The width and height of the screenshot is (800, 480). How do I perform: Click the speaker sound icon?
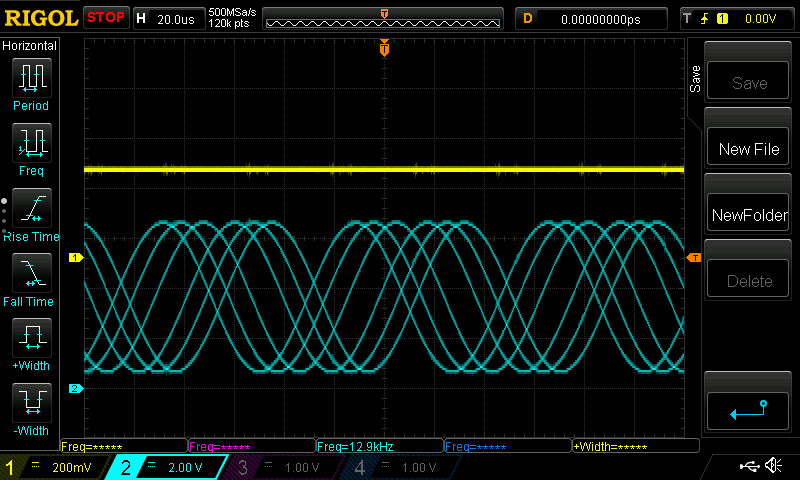click(773, 466)
